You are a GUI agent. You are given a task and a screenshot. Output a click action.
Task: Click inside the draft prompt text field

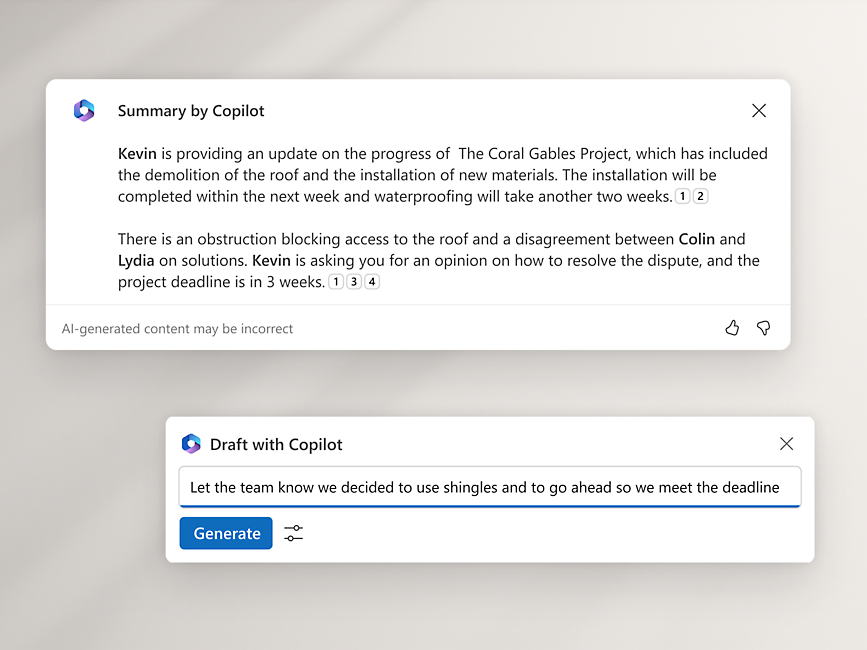(x=489, y=487)
